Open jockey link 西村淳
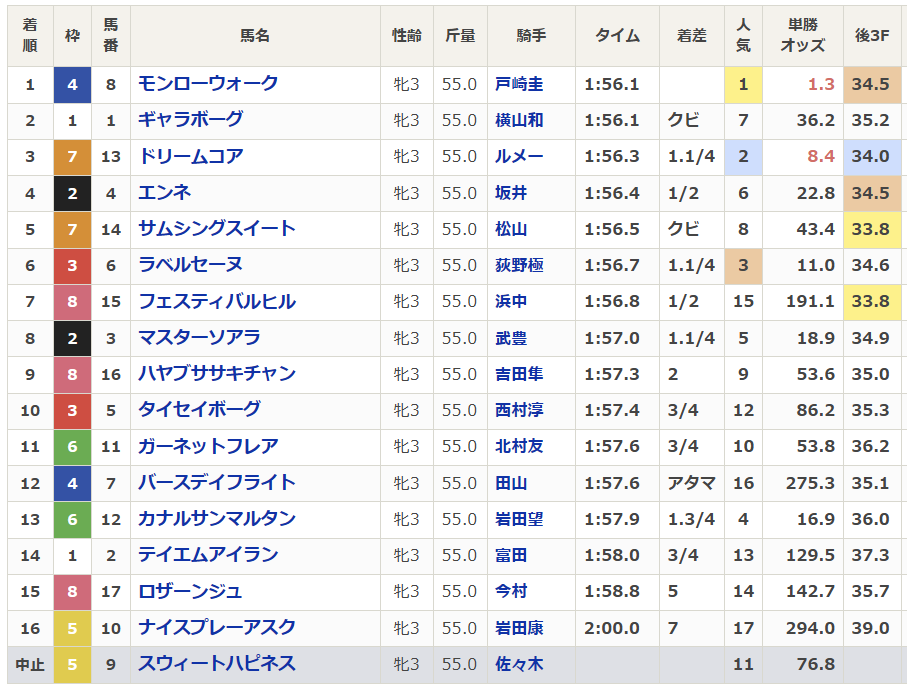Image resolution: width=907 pixels, height=684 pixels. (x=519, y=410)
